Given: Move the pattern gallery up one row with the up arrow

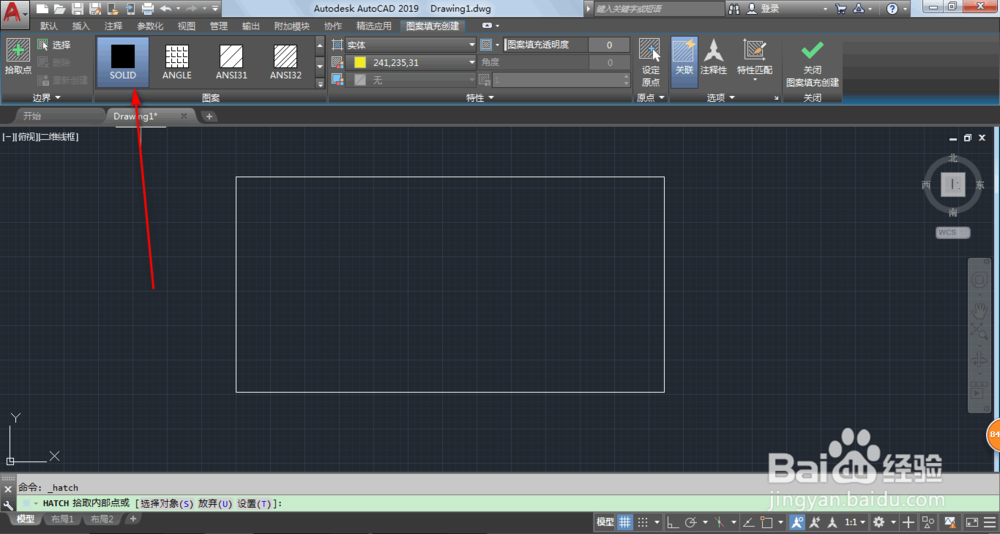Looking at the screenshot, I should [x=320, y=47].
